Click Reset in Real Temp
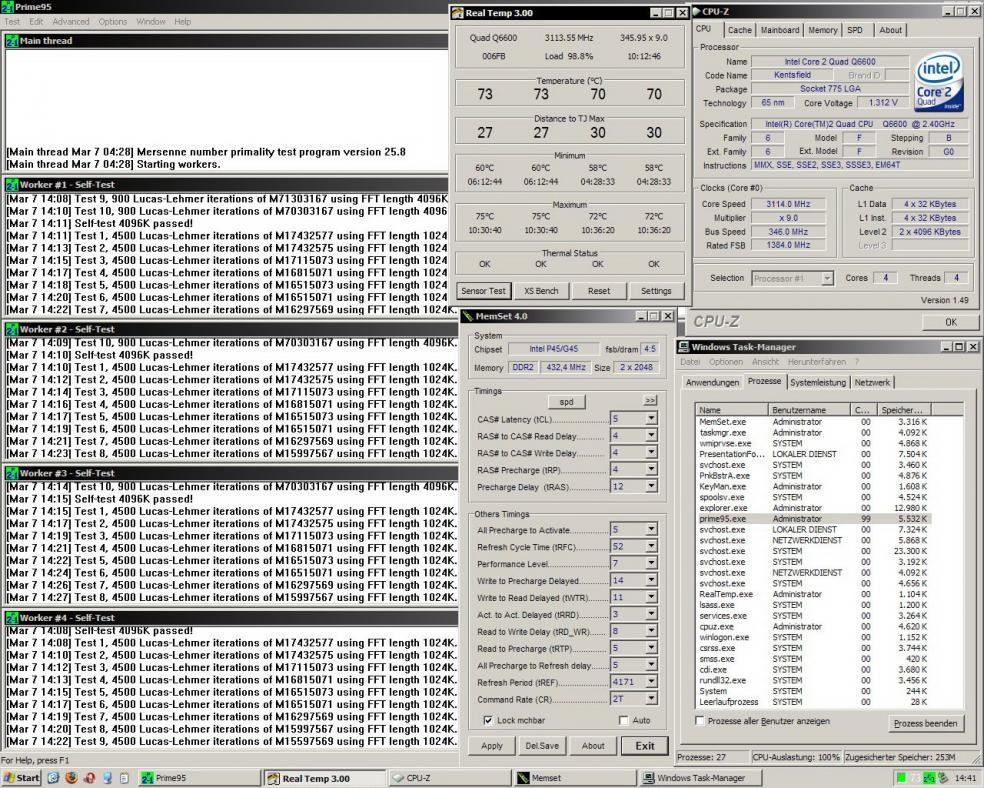 click(x=599, y=291)
